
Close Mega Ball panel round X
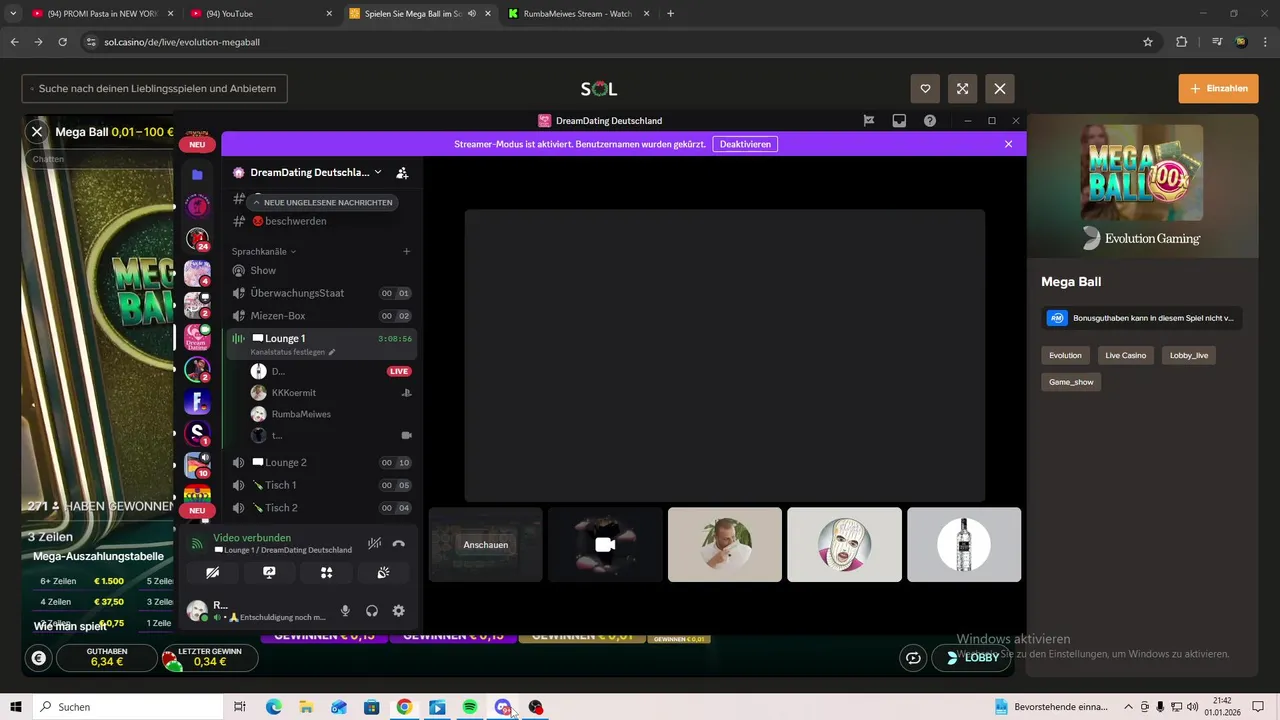37,131
